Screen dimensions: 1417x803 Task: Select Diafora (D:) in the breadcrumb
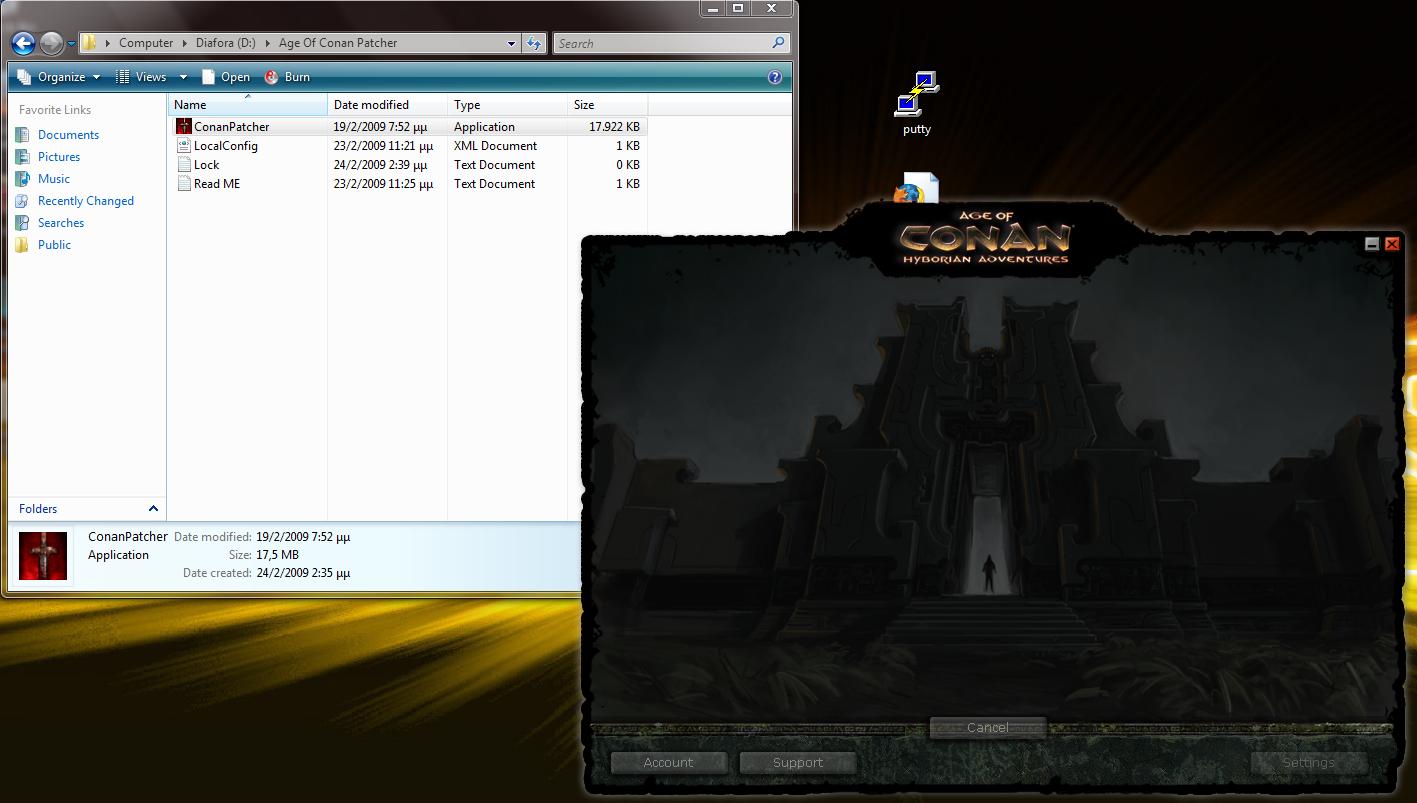pos(225,43)
